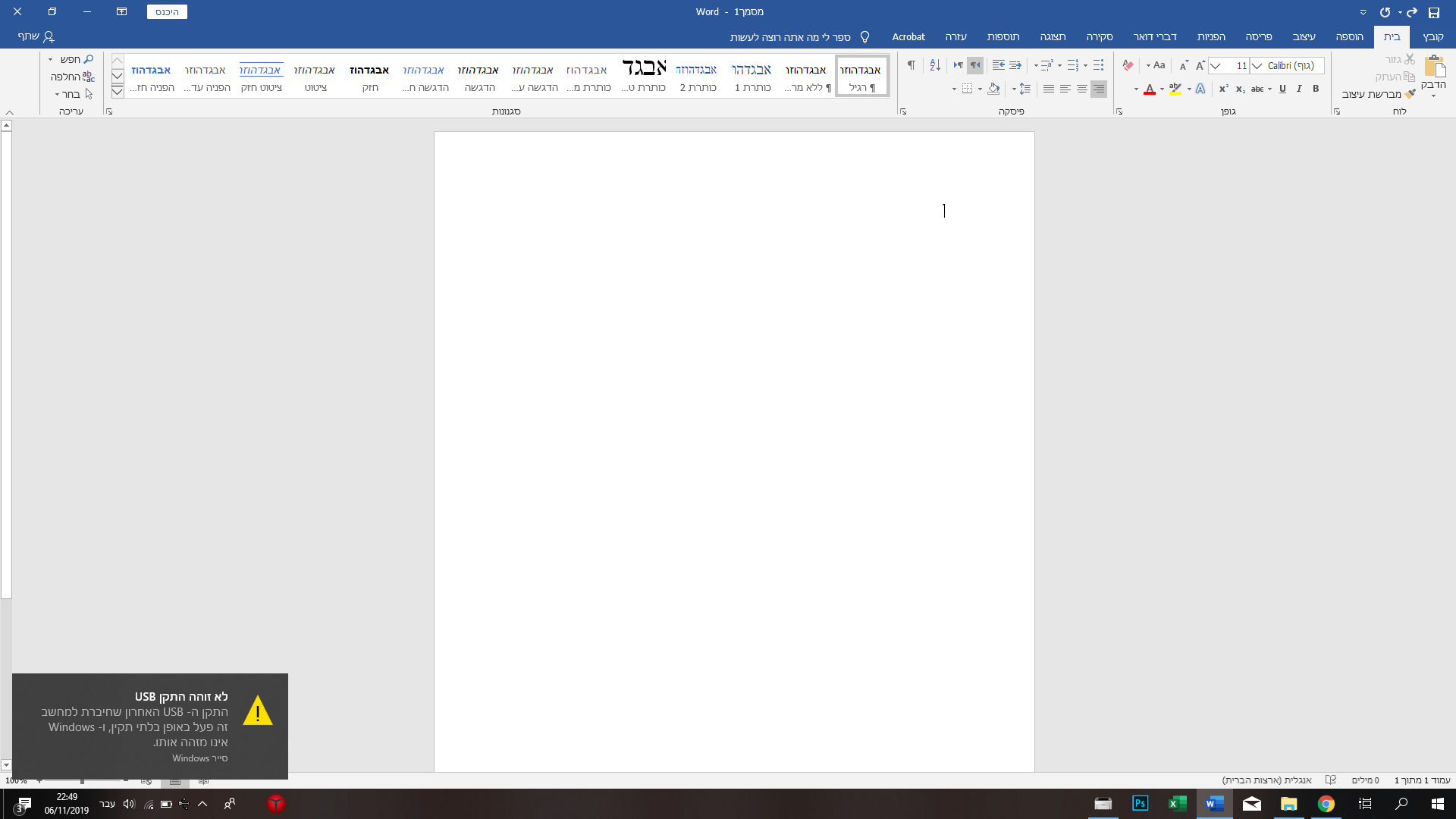The width and height of the screenshot is (1456, 819).
Task: Open the Calibri font name dropdown
Action: [x=1257, y=66]
